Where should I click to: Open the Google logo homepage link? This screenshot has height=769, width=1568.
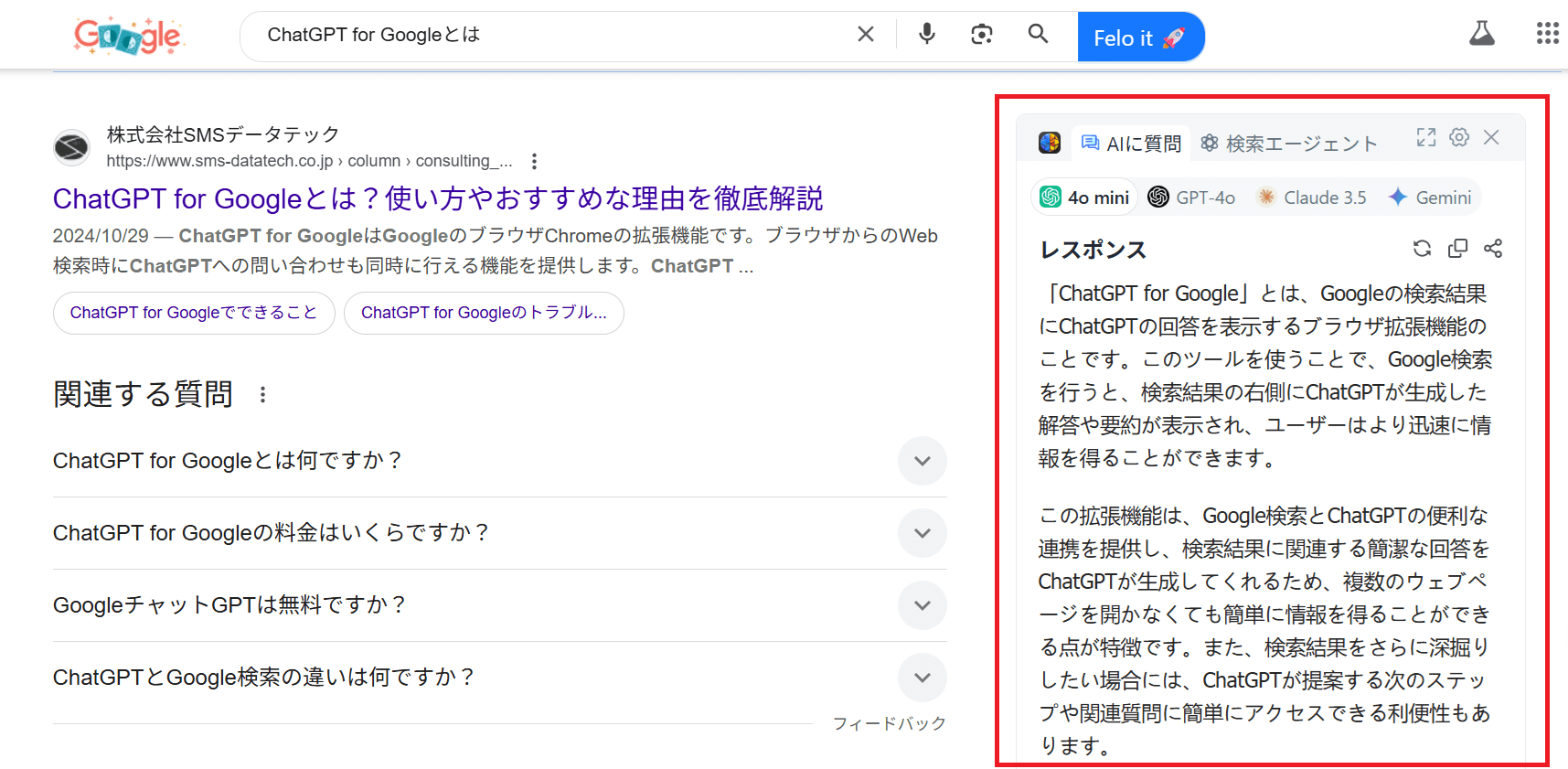129,37
